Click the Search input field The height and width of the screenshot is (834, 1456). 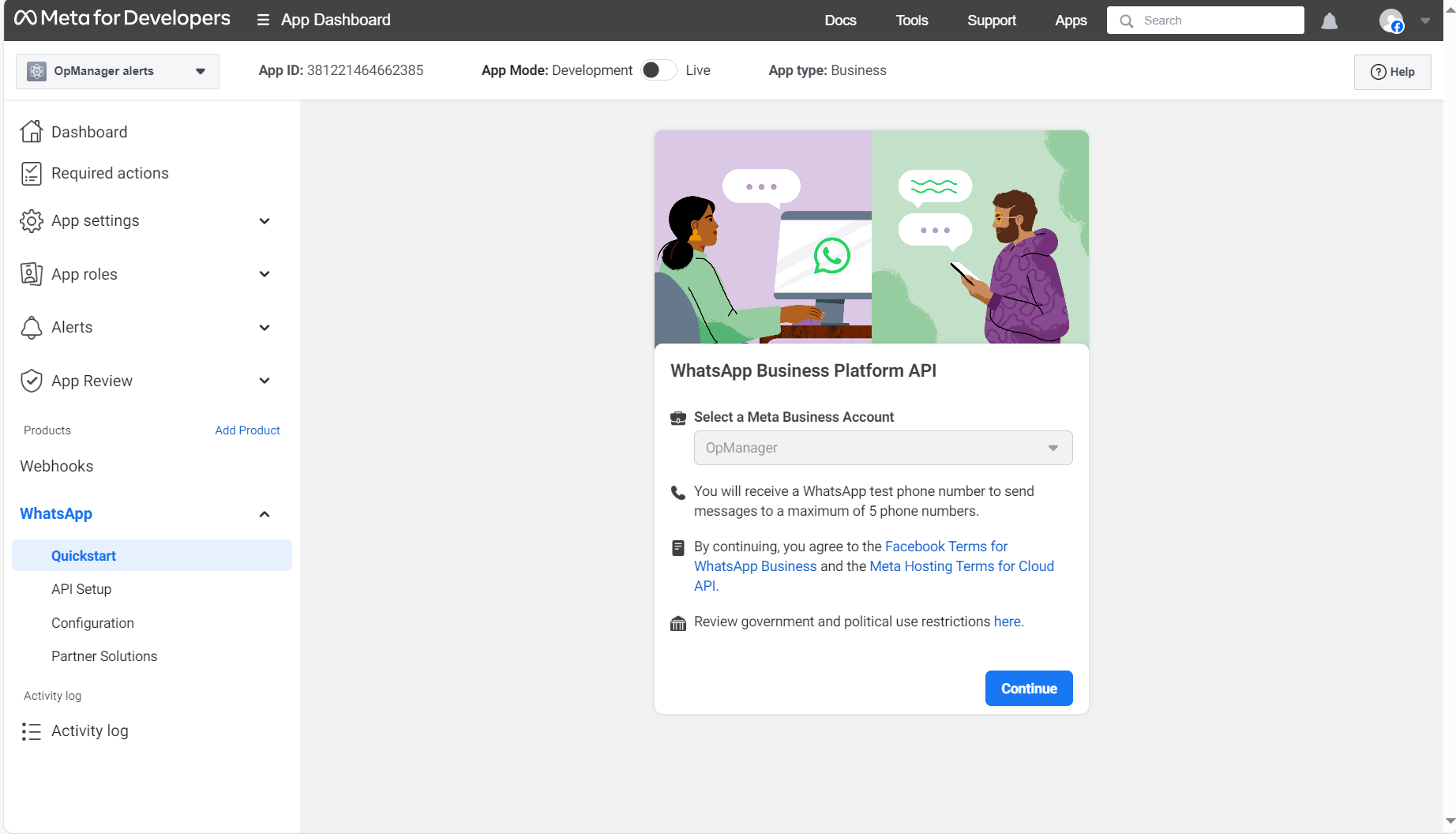(1216, 21)
